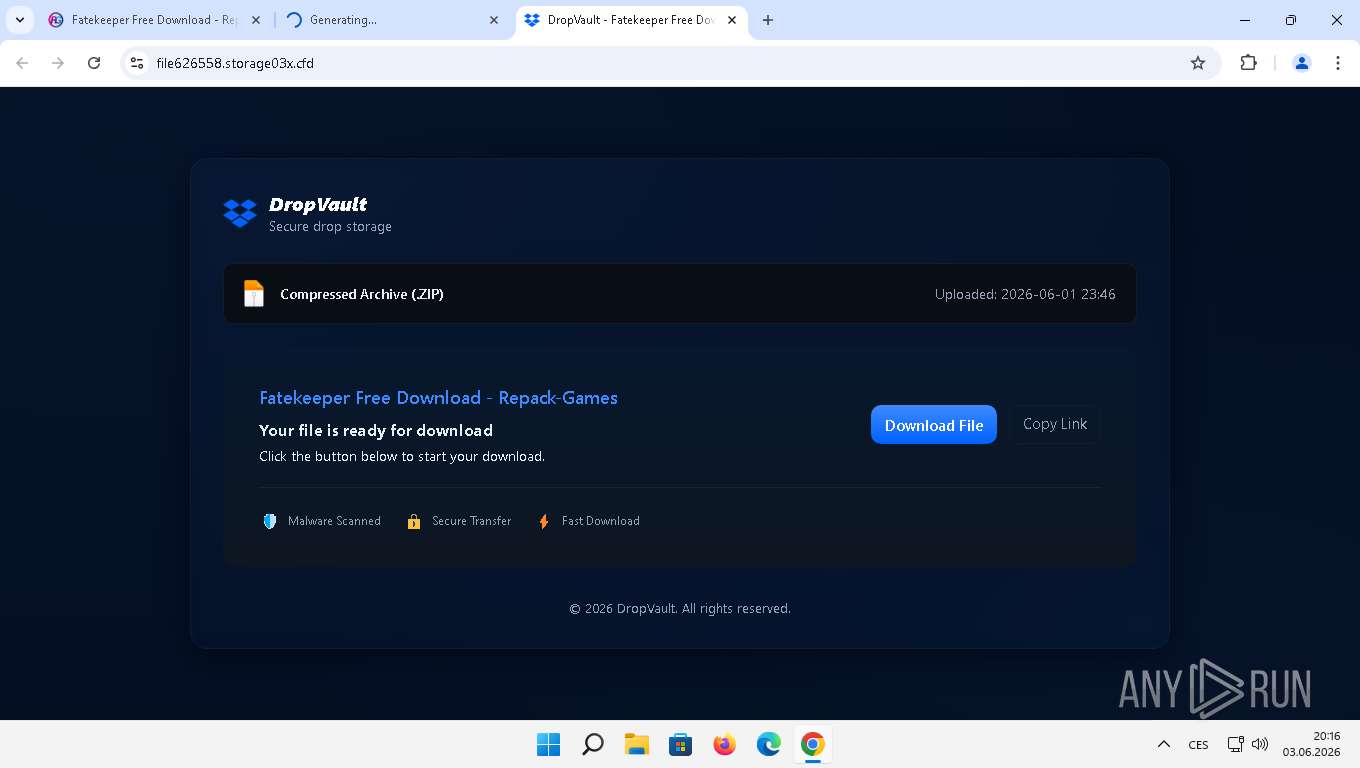
Task: Restore down the Chrome window
Action: point(1291,20)
